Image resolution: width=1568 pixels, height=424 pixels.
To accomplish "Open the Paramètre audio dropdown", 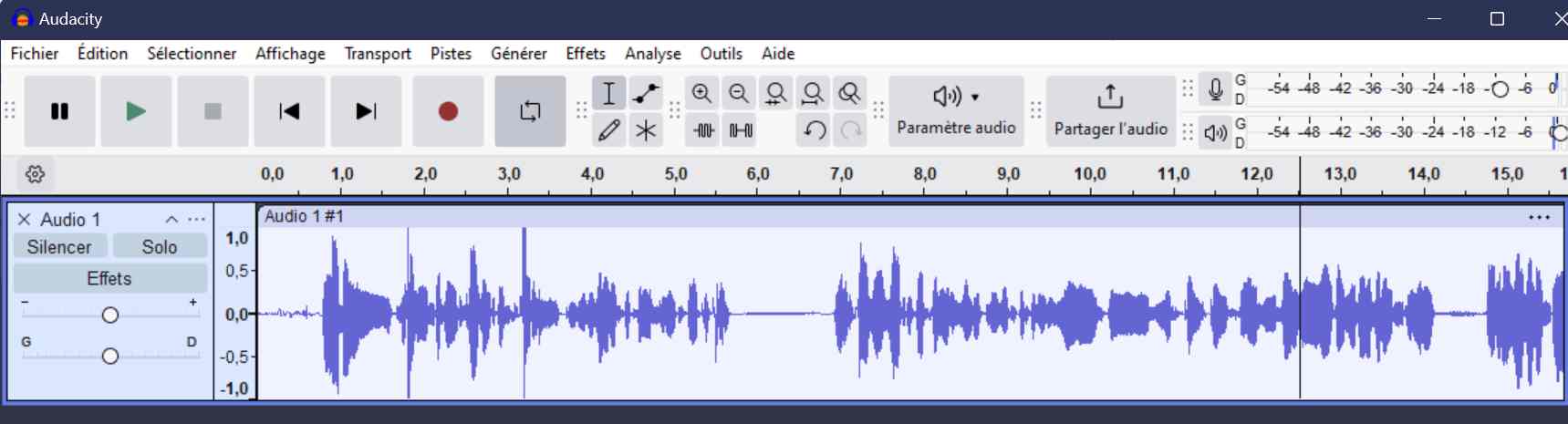I will pyautogui.click(x=956, y=111).
